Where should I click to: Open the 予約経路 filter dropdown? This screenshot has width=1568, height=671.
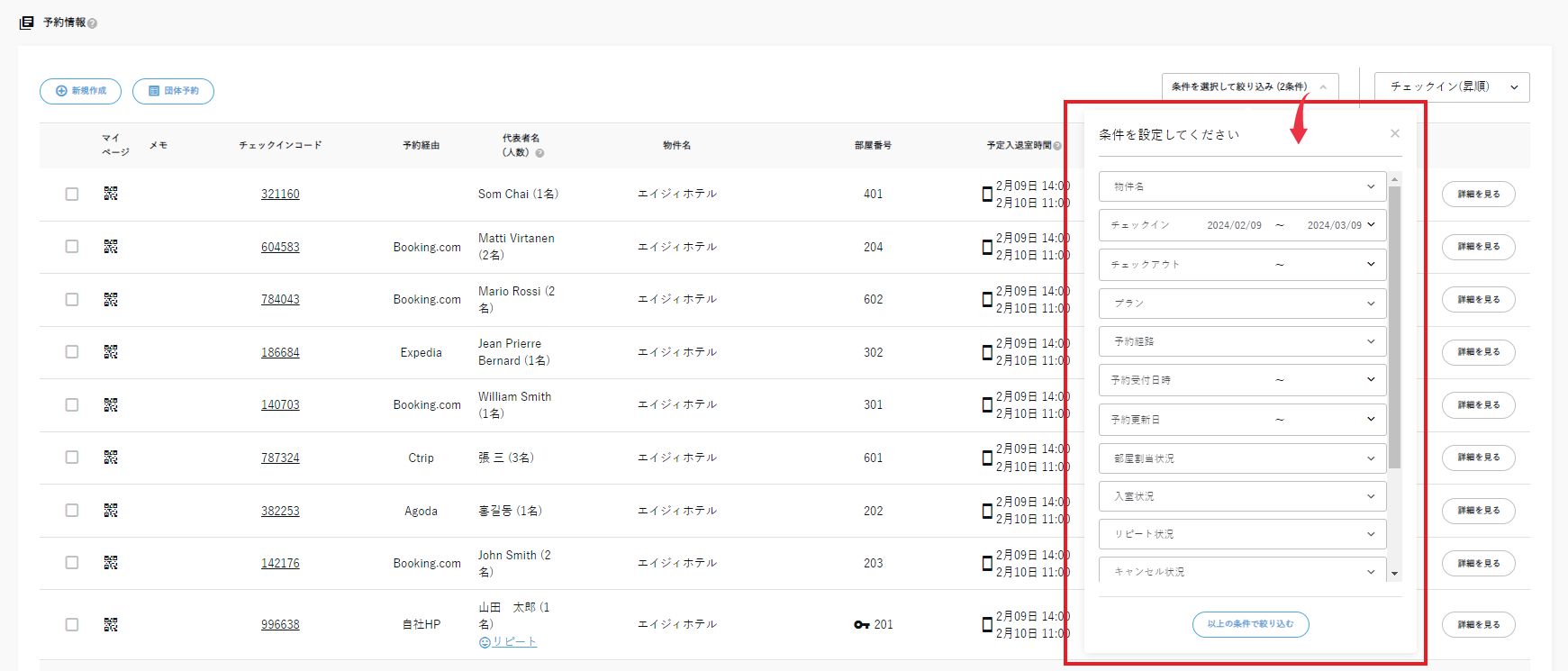[x=1242, y=341]
